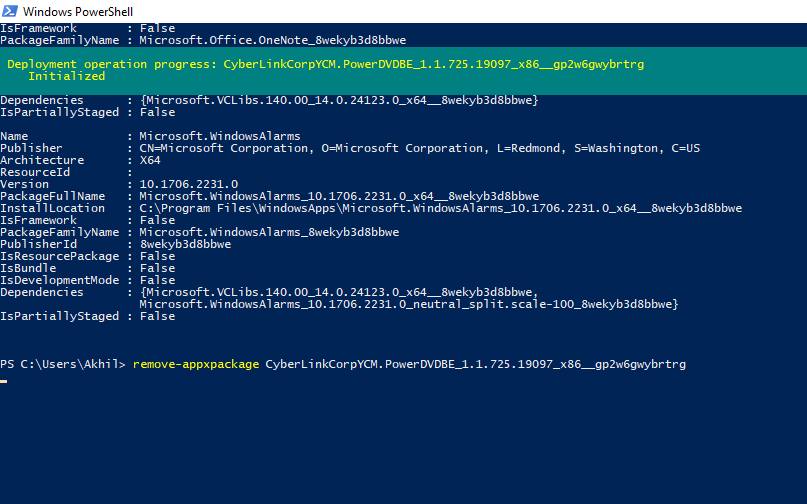Click the PublisherId value 8wekyb3d8bbwe
Screen dimensions: 807x504
point(185,244)
